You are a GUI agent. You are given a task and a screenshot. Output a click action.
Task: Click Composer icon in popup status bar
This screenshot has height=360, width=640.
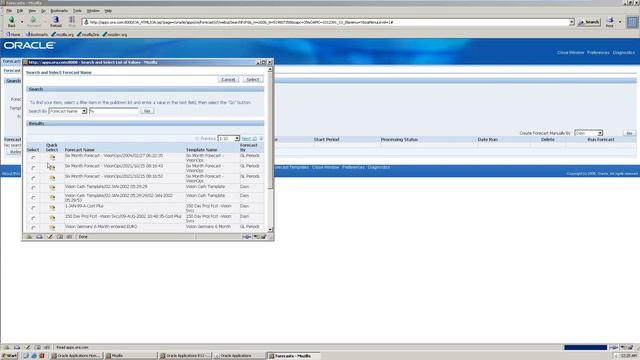49,237
